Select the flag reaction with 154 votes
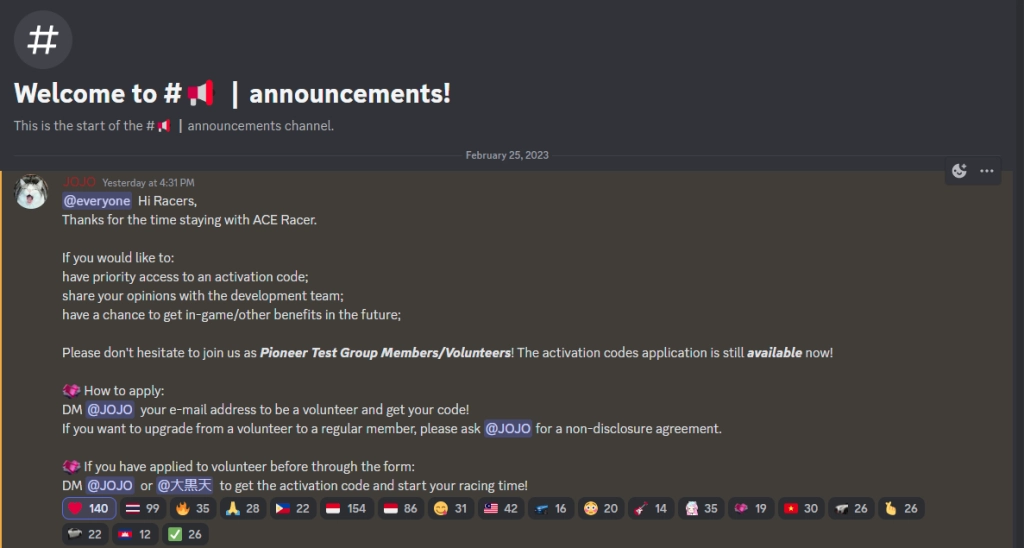The height and width of the screenshot is (548, 1024). point(347,509)
